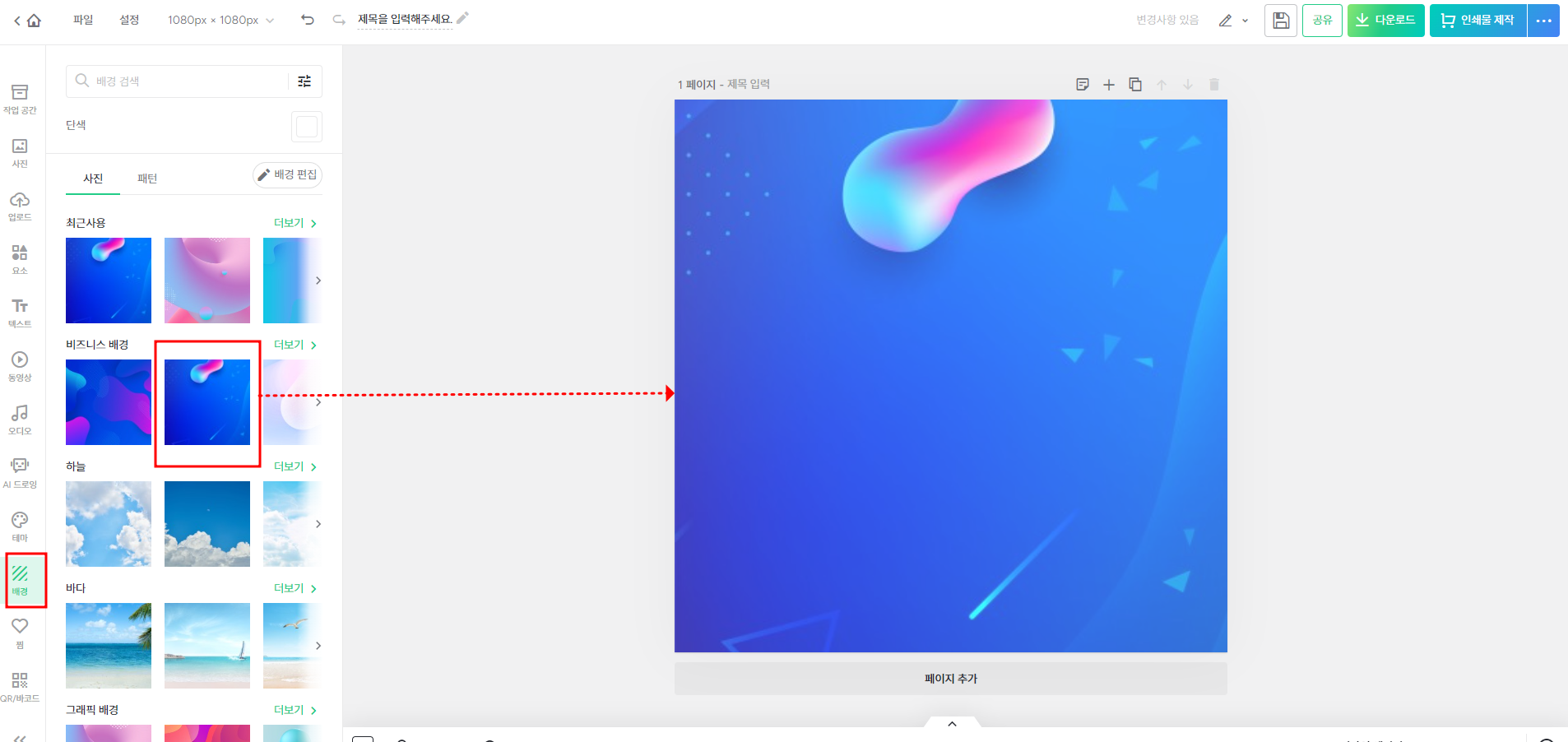This screenshot has height=742, width=1568.
Task: Select purple blob thumbnail in 비즈니스 배경
Action: coord(109,402)
